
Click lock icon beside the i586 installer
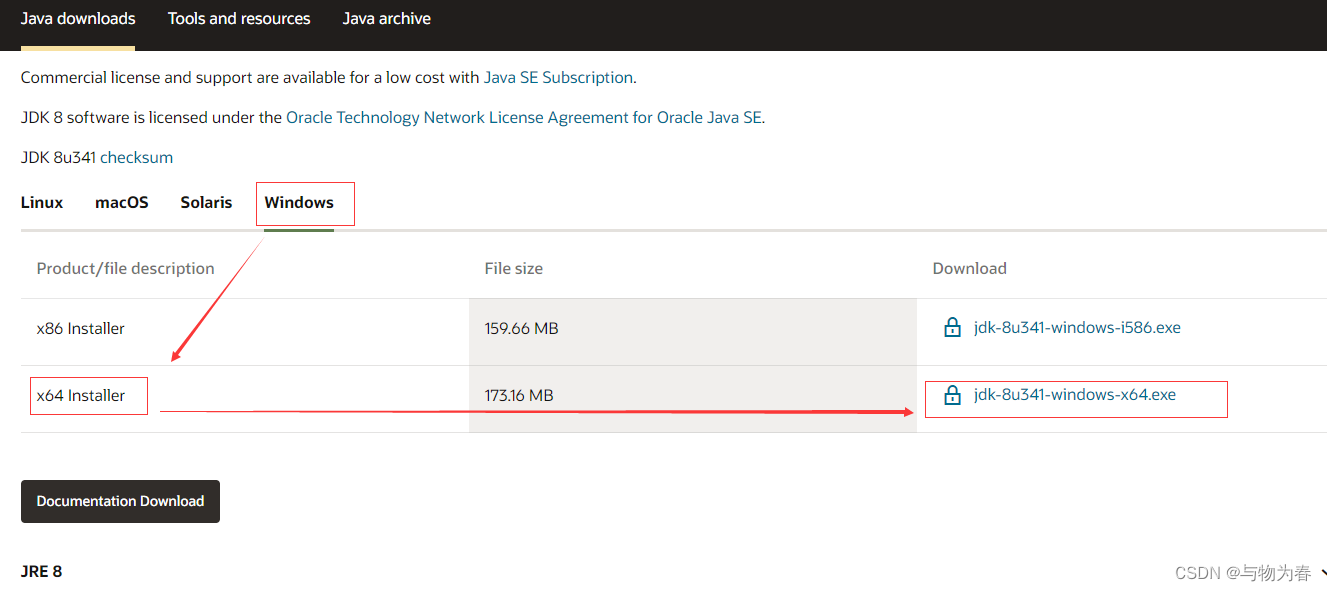tap(953, 328)
